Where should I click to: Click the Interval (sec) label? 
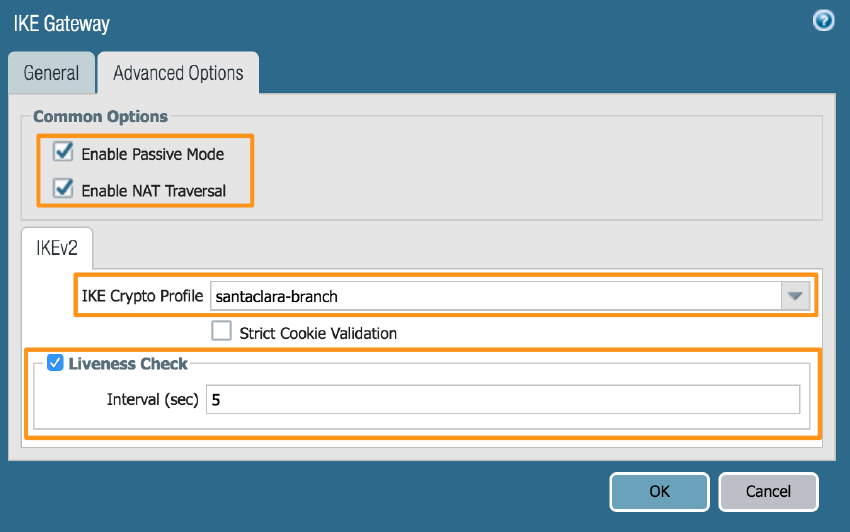[152, 399]
